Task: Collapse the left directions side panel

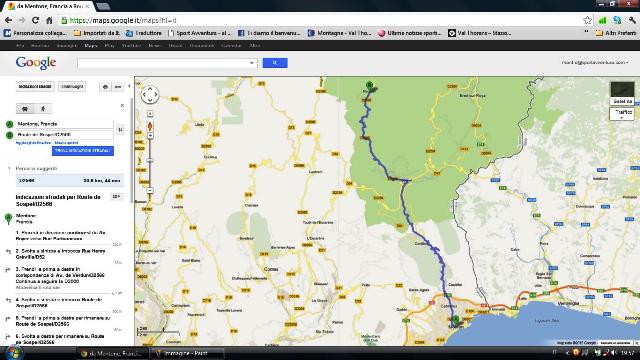Action: (129, 86)
